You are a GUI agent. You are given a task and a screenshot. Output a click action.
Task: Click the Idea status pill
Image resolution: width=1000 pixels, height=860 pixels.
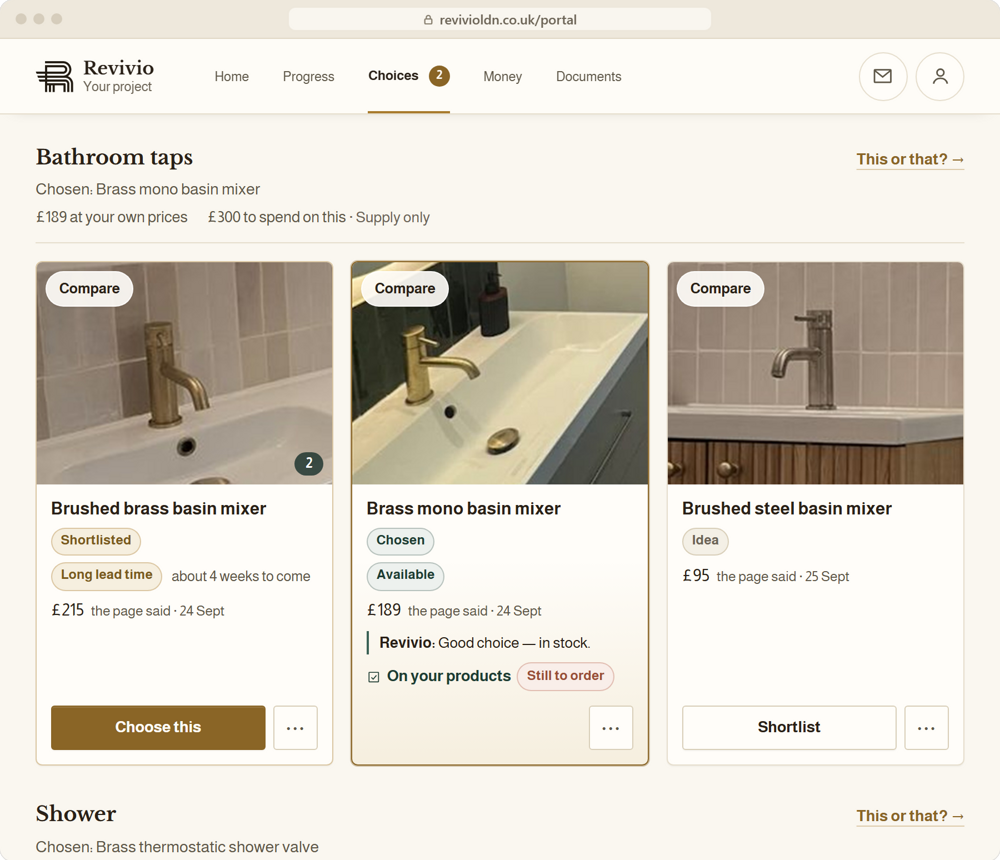[705, 541]
